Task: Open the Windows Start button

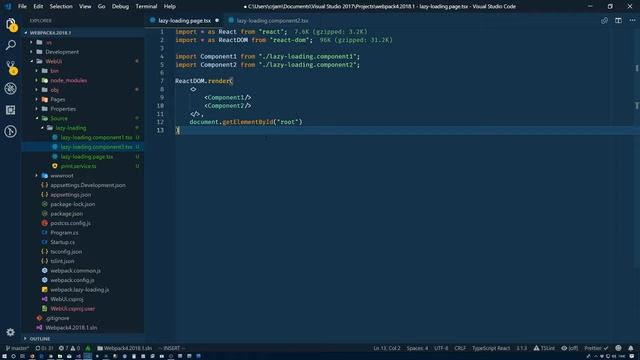Action: [4, 356]
